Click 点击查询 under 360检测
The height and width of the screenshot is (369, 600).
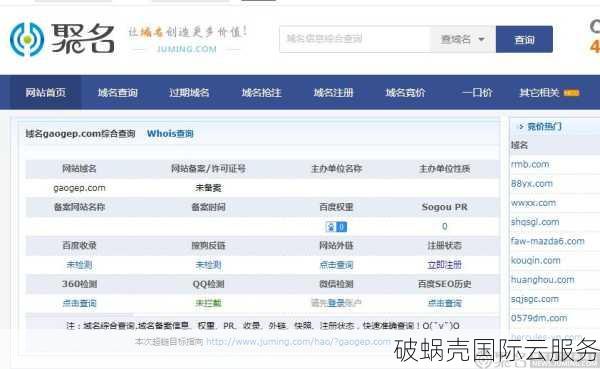pos(79,303)
